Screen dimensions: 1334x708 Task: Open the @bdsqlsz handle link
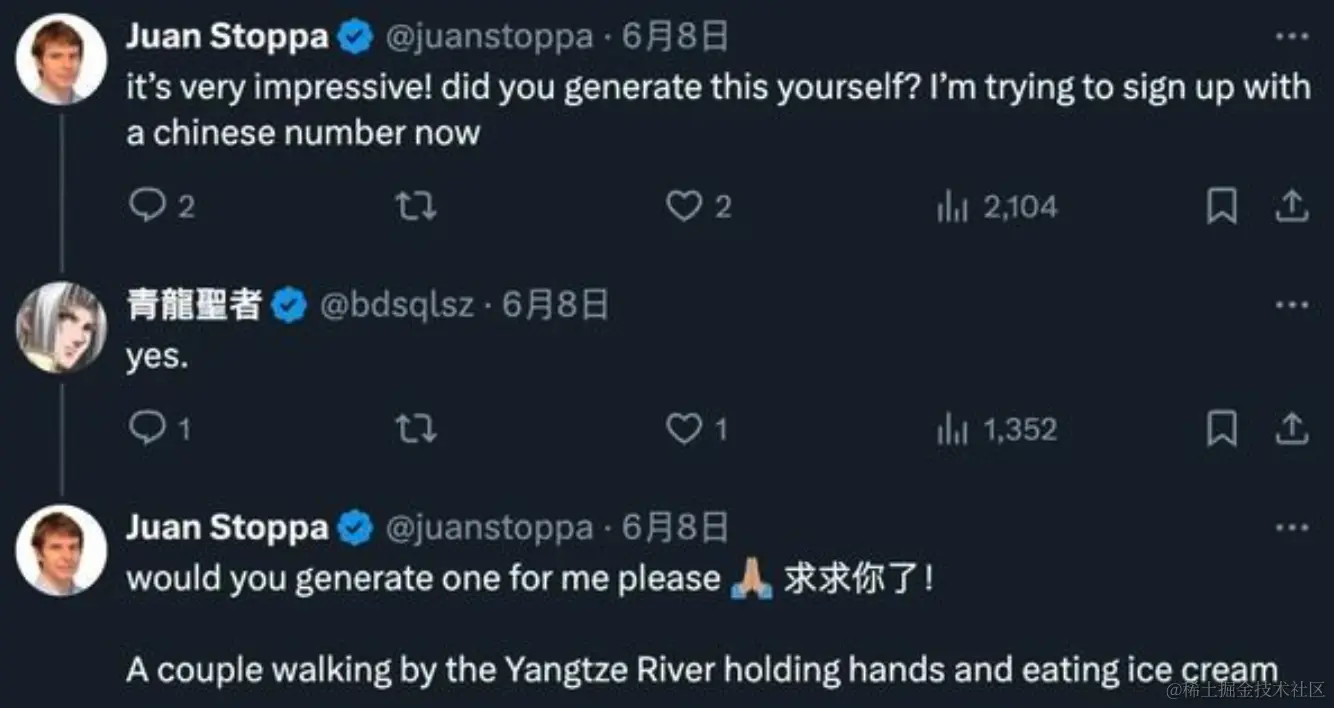click(x=397, y=305)
